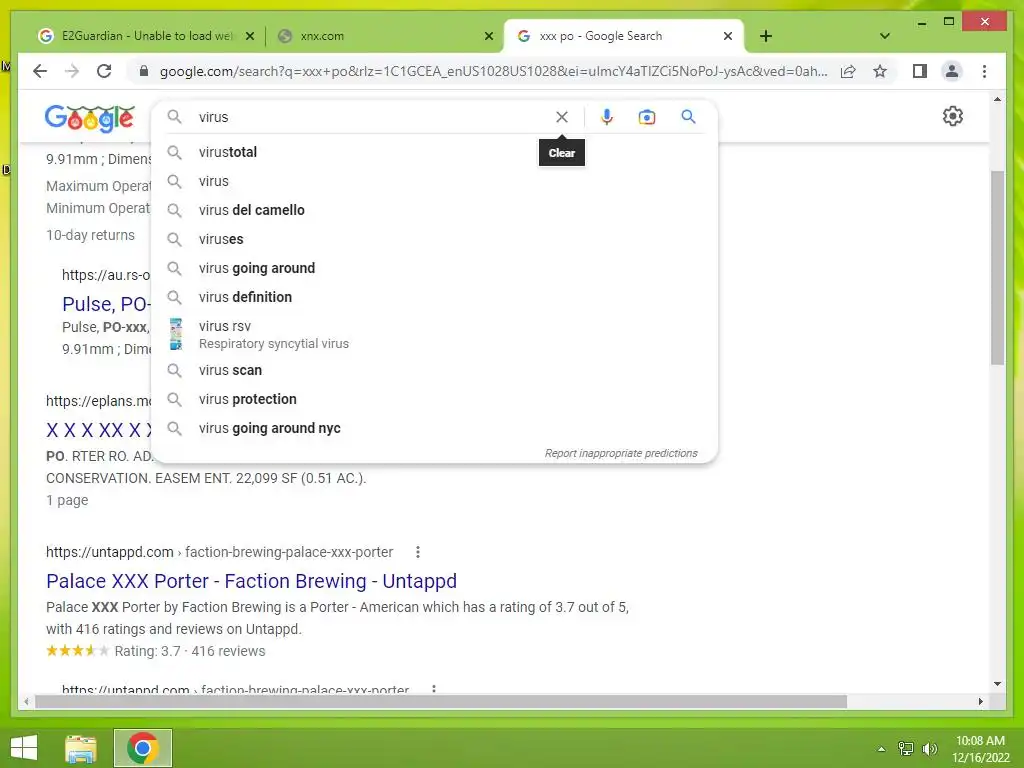Open Chrome profile avatar menu
This screenshot has width=1024, height=768.
[952, 71]
